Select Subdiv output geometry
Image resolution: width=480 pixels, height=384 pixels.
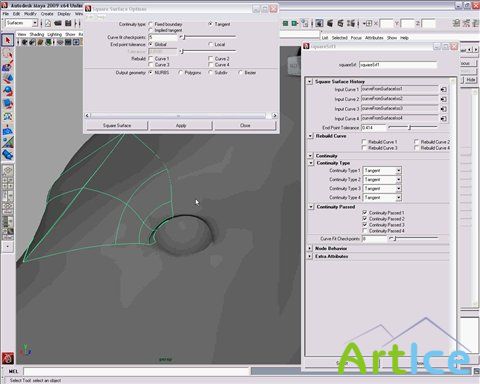210,72
